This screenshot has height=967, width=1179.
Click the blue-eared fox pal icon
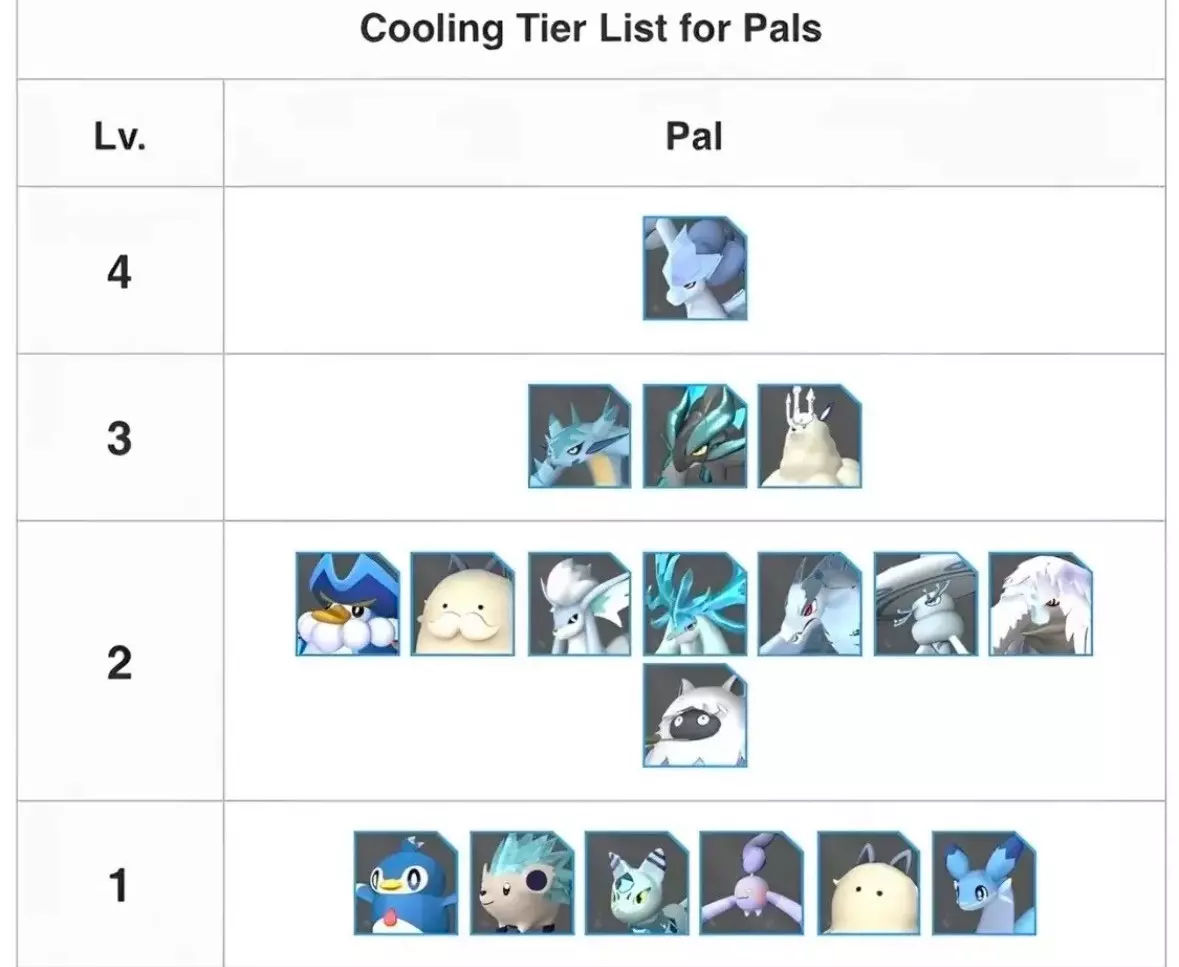[983, 884]
